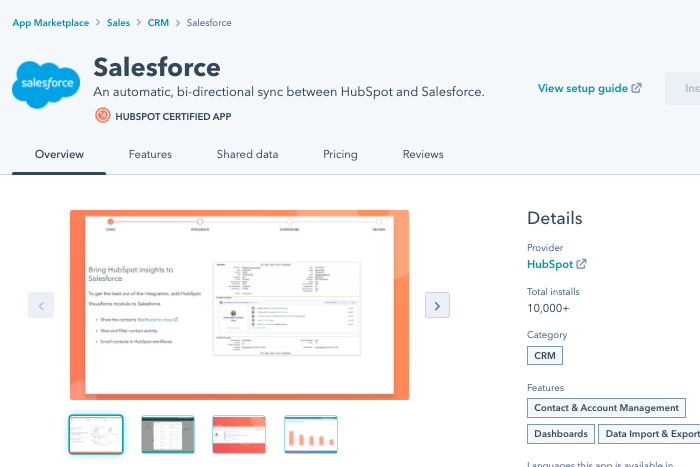Go to the CRM breadcrumb
Image resolution: width=700 pixels, height=467 pixels.
(158, 23)
